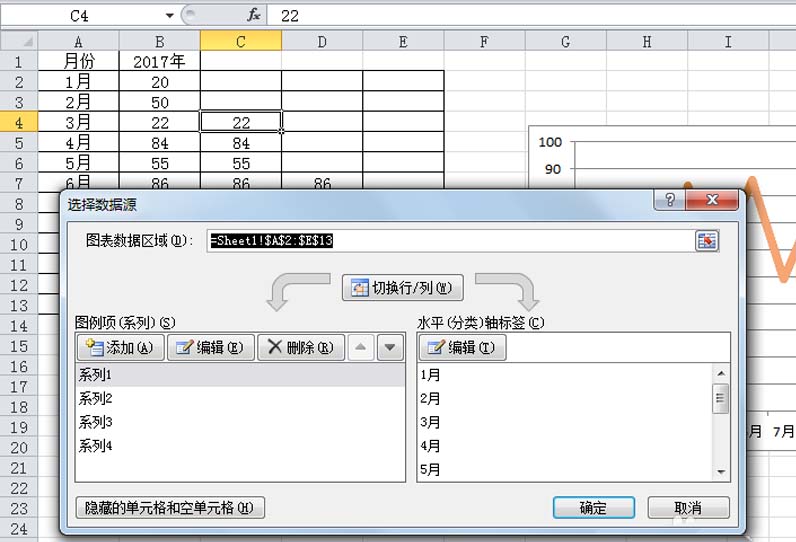796x542 pixels.
Task: Edit the selected legend series
Action: pos(209,348)
